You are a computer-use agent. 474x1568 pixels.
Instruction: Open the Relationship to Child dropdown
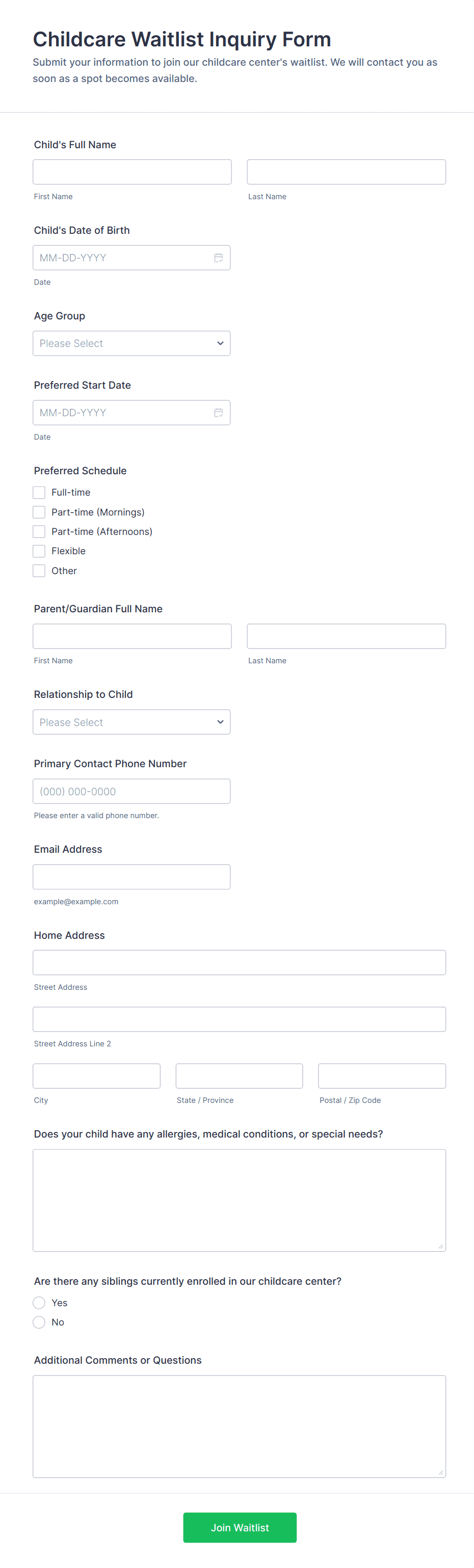click(x=131, y=722)
